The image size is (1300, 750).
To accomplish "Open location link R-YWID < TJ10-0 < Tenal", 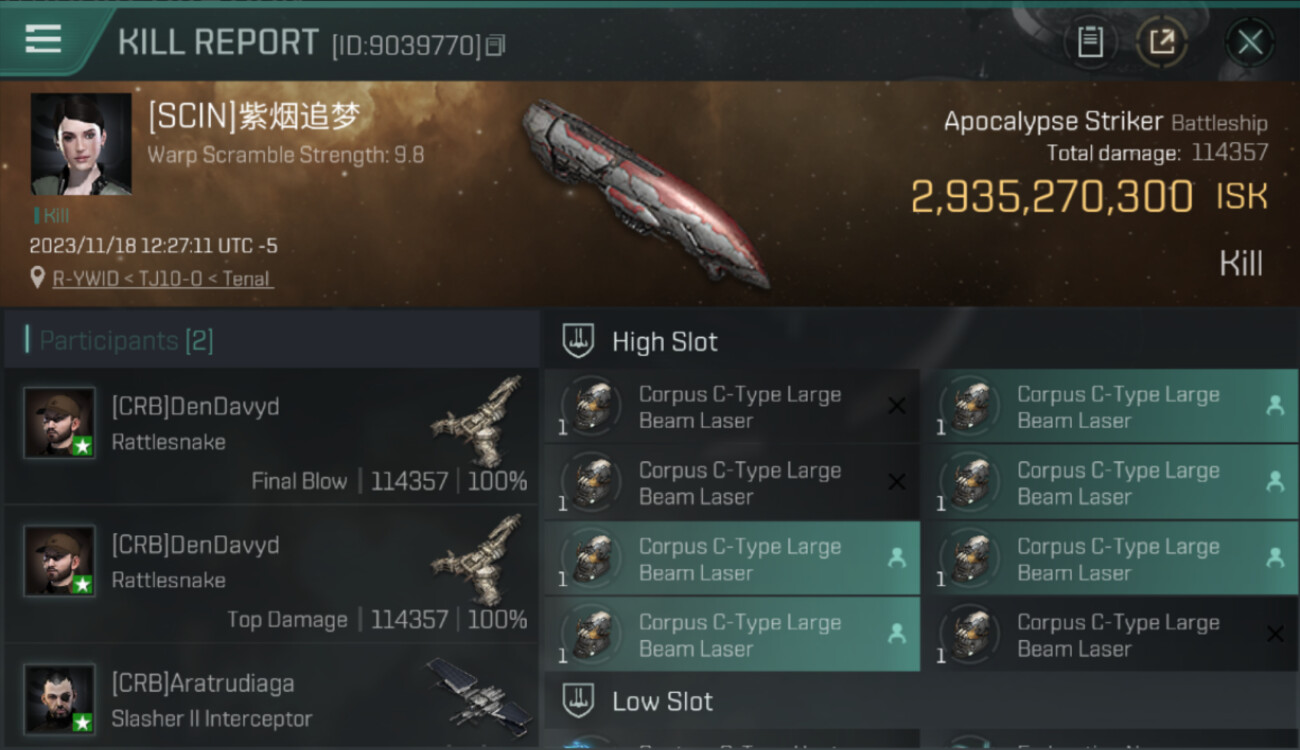I will point(163,279).
